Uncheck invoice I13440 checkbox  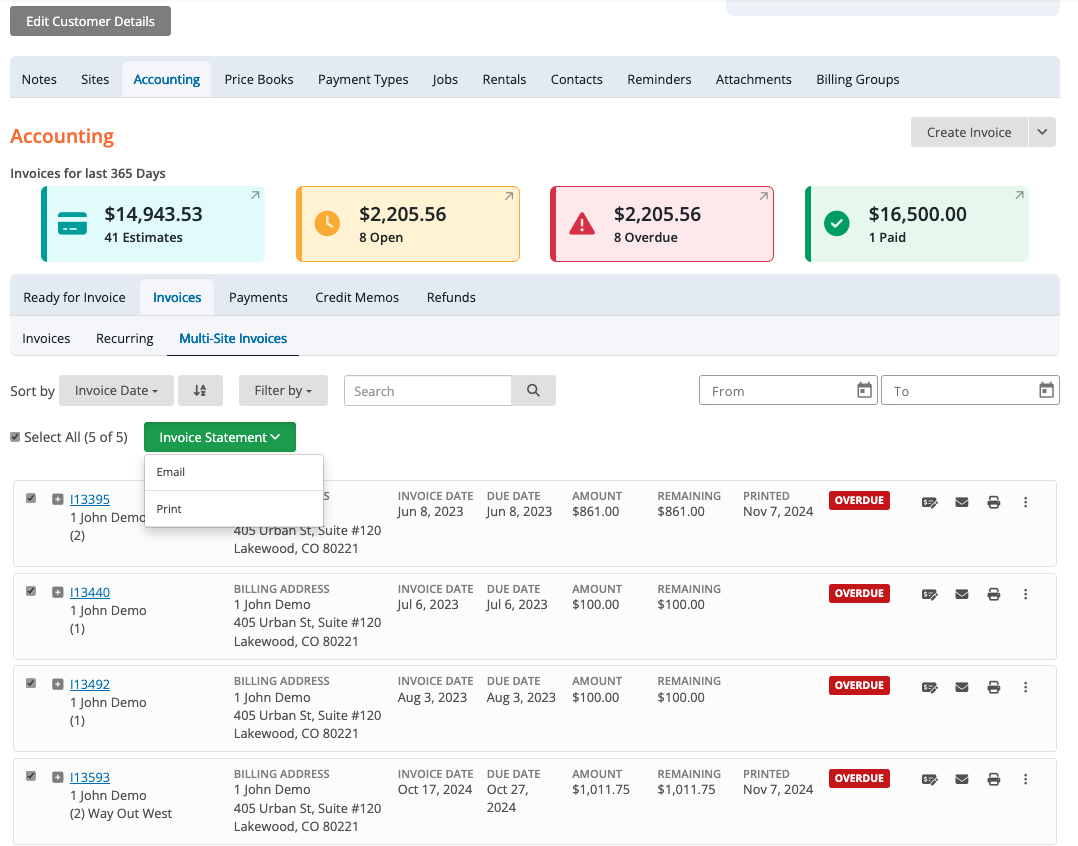click(31, 591)
